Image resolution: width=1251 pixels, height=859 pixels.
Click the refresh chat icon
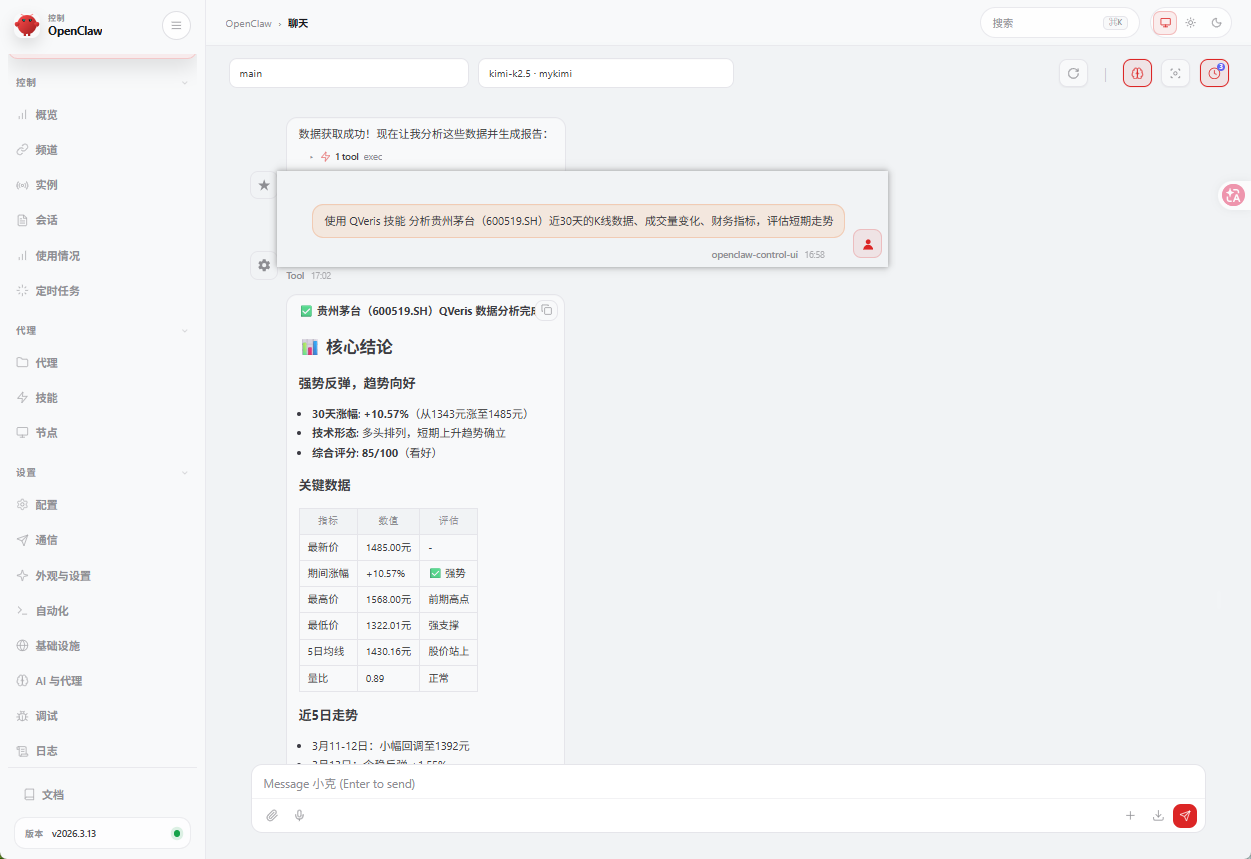pyautogui.click(x=1073, y=73)
